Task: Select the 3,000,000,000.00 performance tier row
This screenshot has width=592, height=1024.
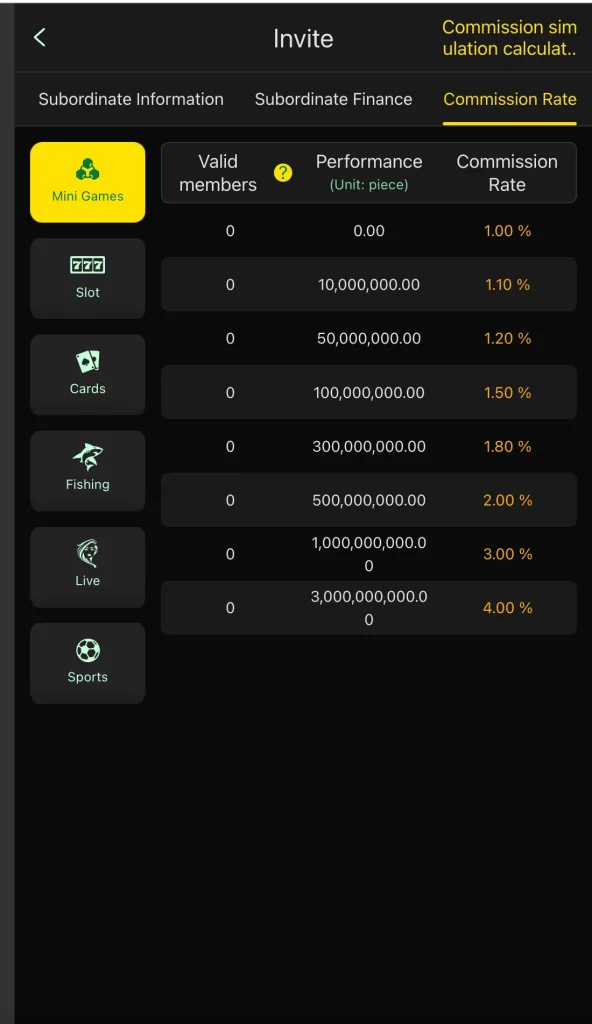Action: [369, 607]
